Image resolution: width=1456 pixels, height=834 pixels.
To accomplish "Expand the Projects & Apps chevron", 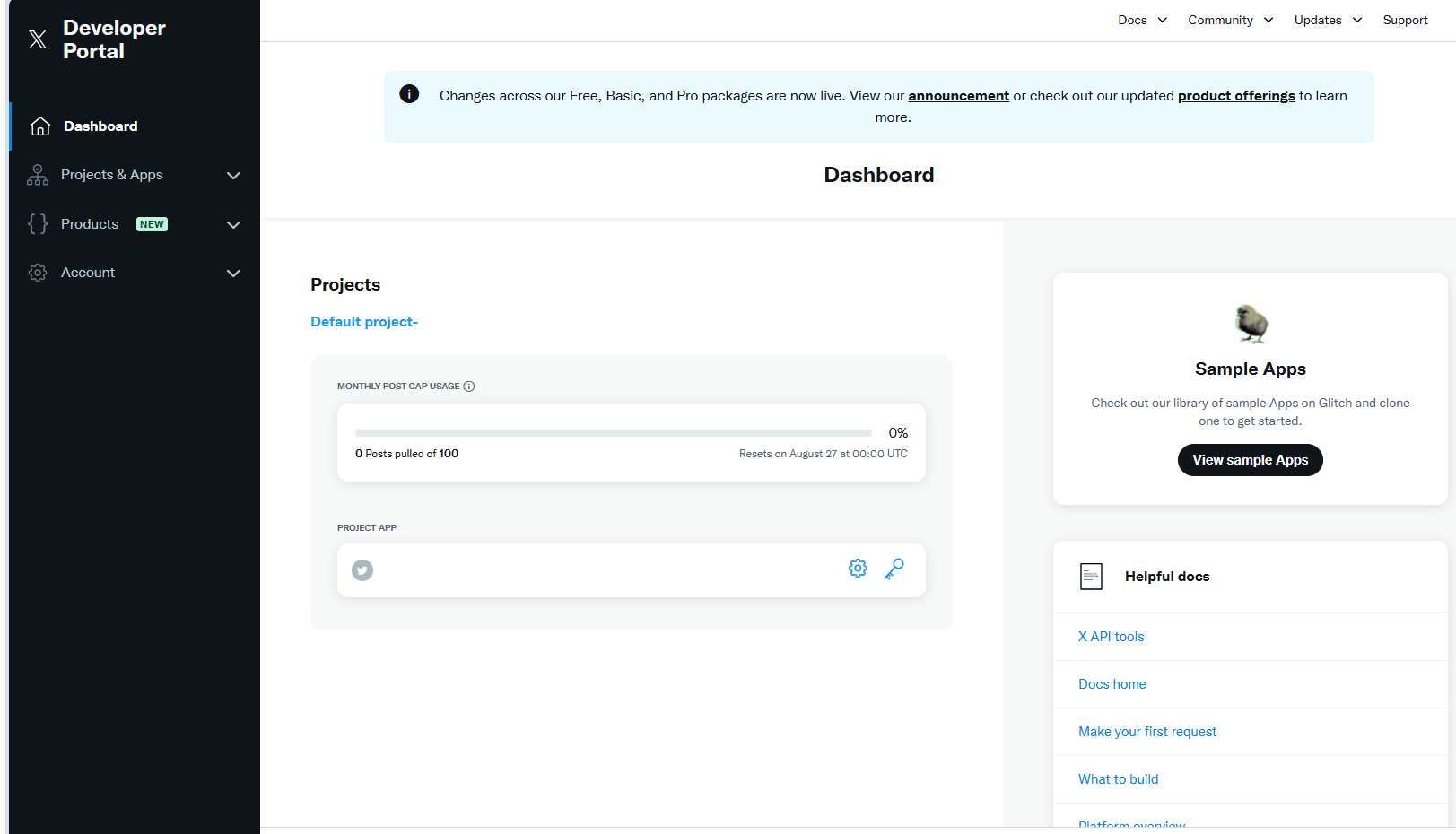I will tap(234, 176).
